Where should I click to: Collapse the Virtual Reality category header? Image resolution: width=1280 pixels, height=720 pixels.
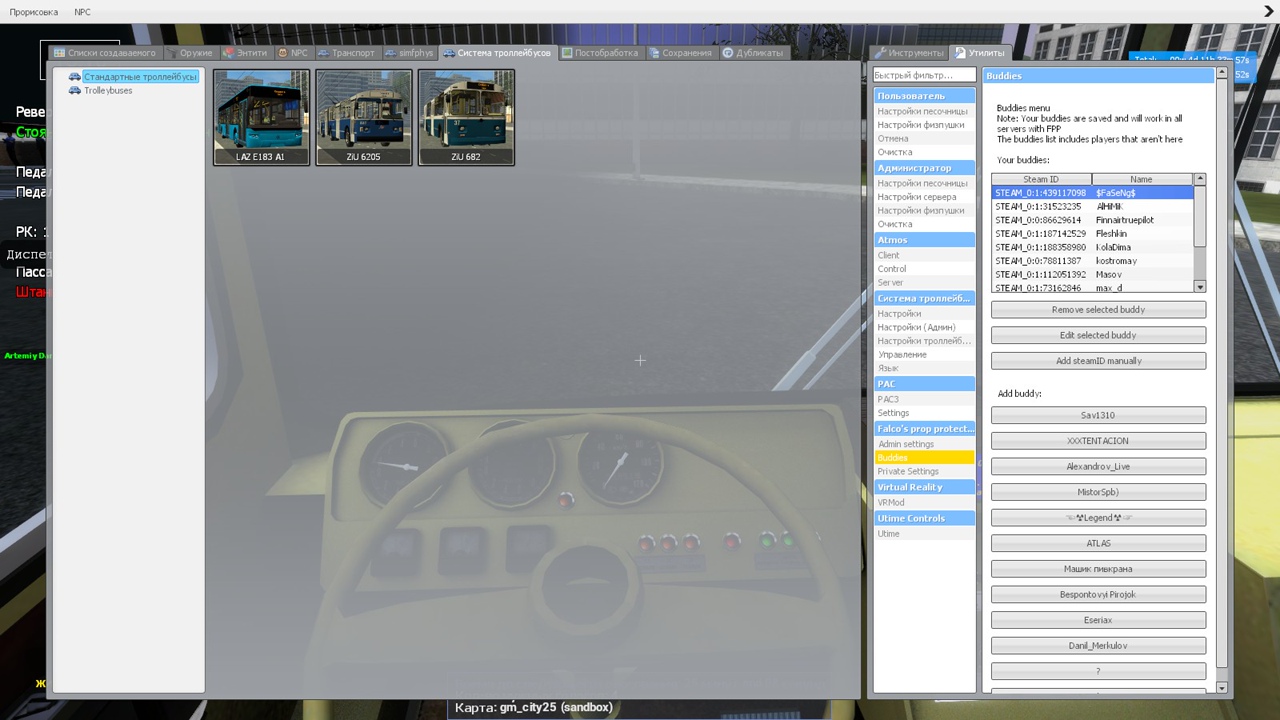point(924,487)
